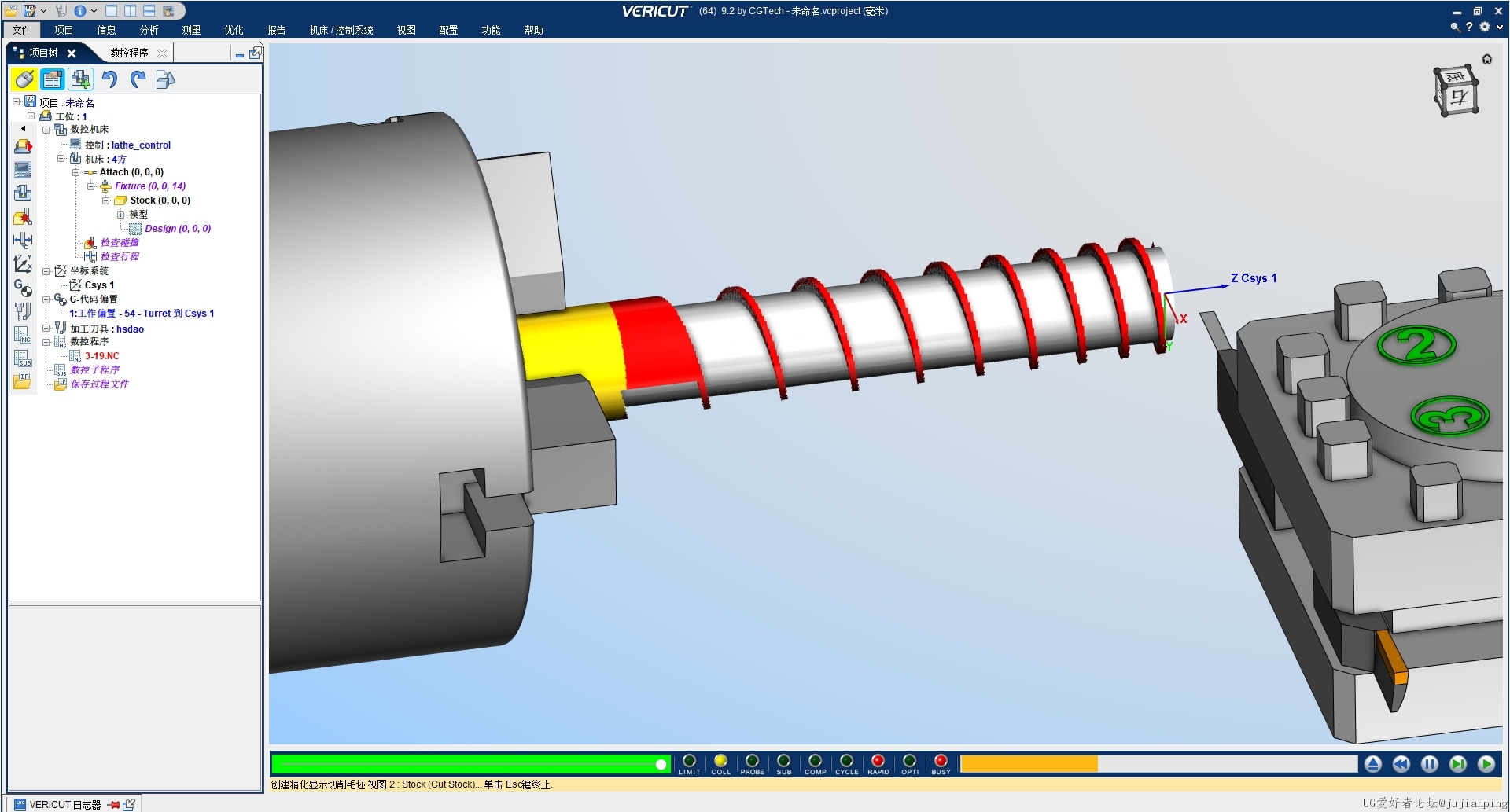
Task: Collapse the 工位 : 1 tree node
Action: tap(31, 116)
